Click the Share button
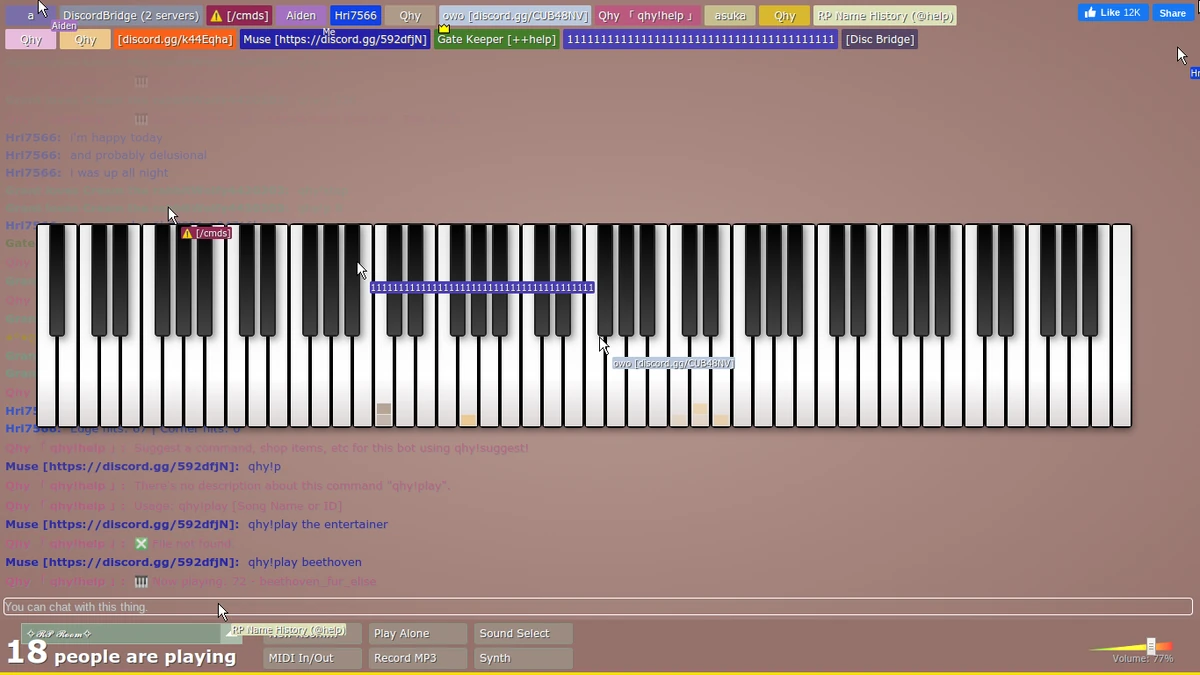 (1171, 12)
